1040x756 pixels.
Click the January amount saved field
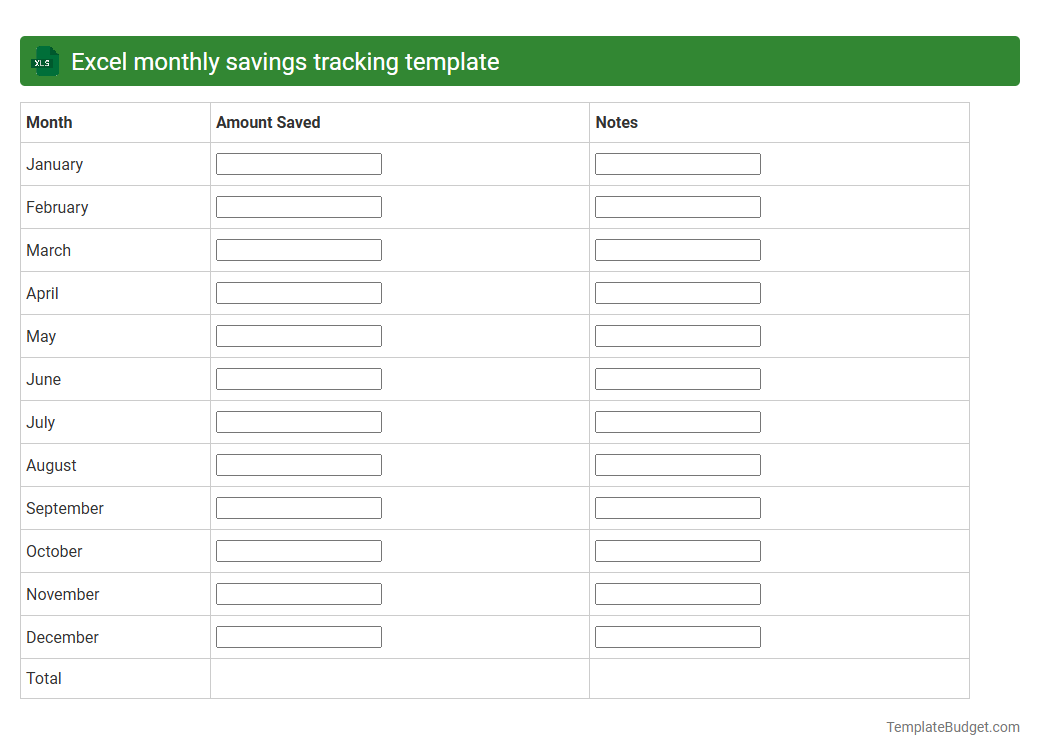pos(298,163)
